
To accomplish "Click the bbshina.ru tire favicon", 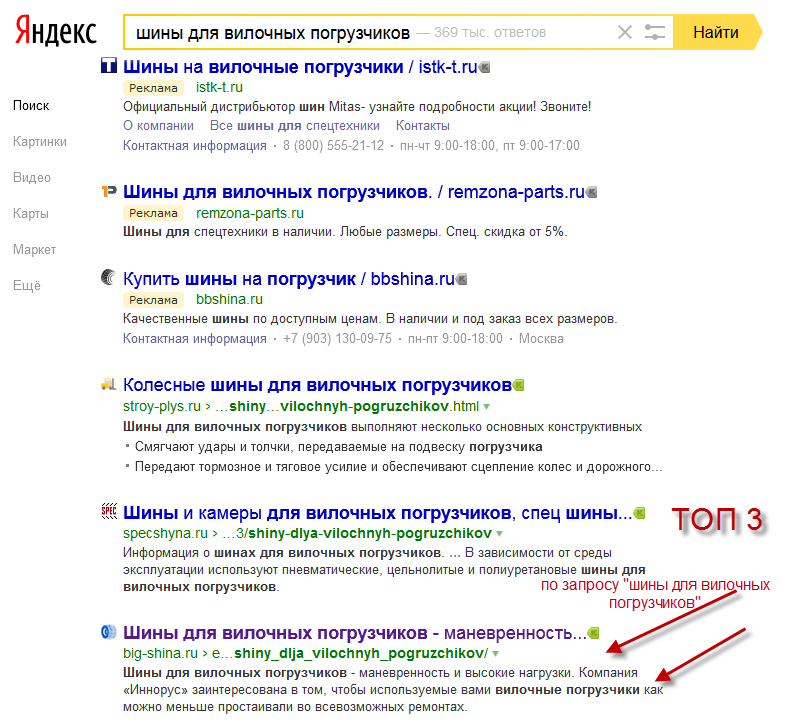I will (109, 277).
